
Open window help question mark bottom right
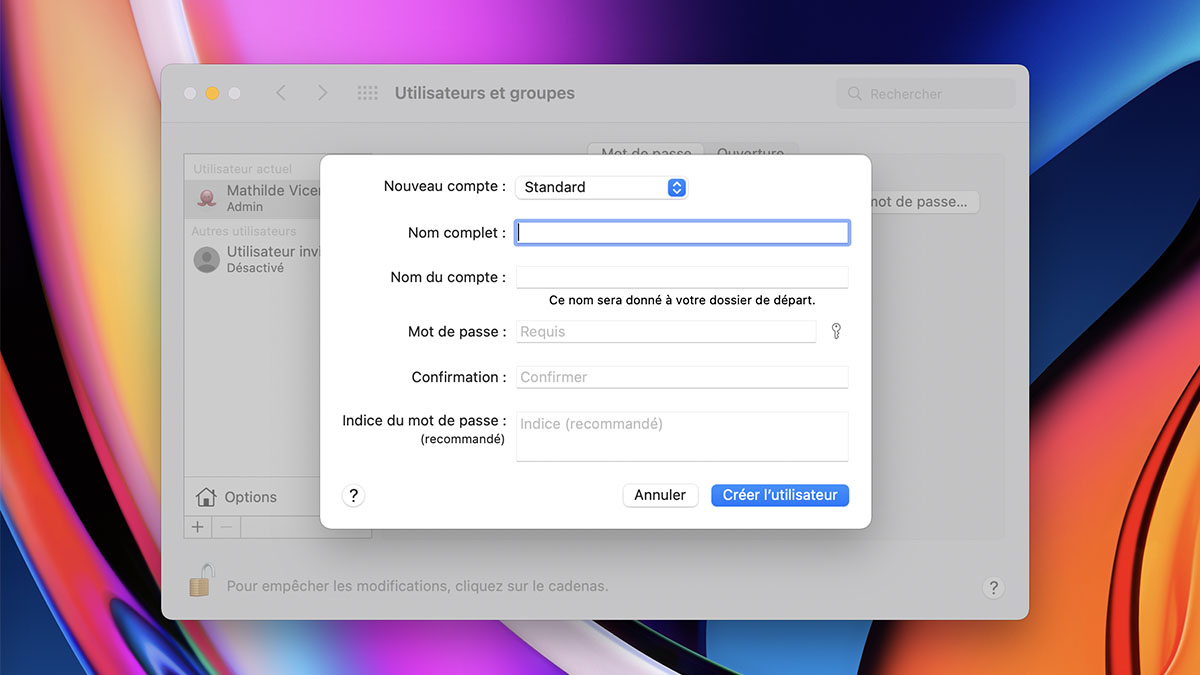[x=993, y=587]
